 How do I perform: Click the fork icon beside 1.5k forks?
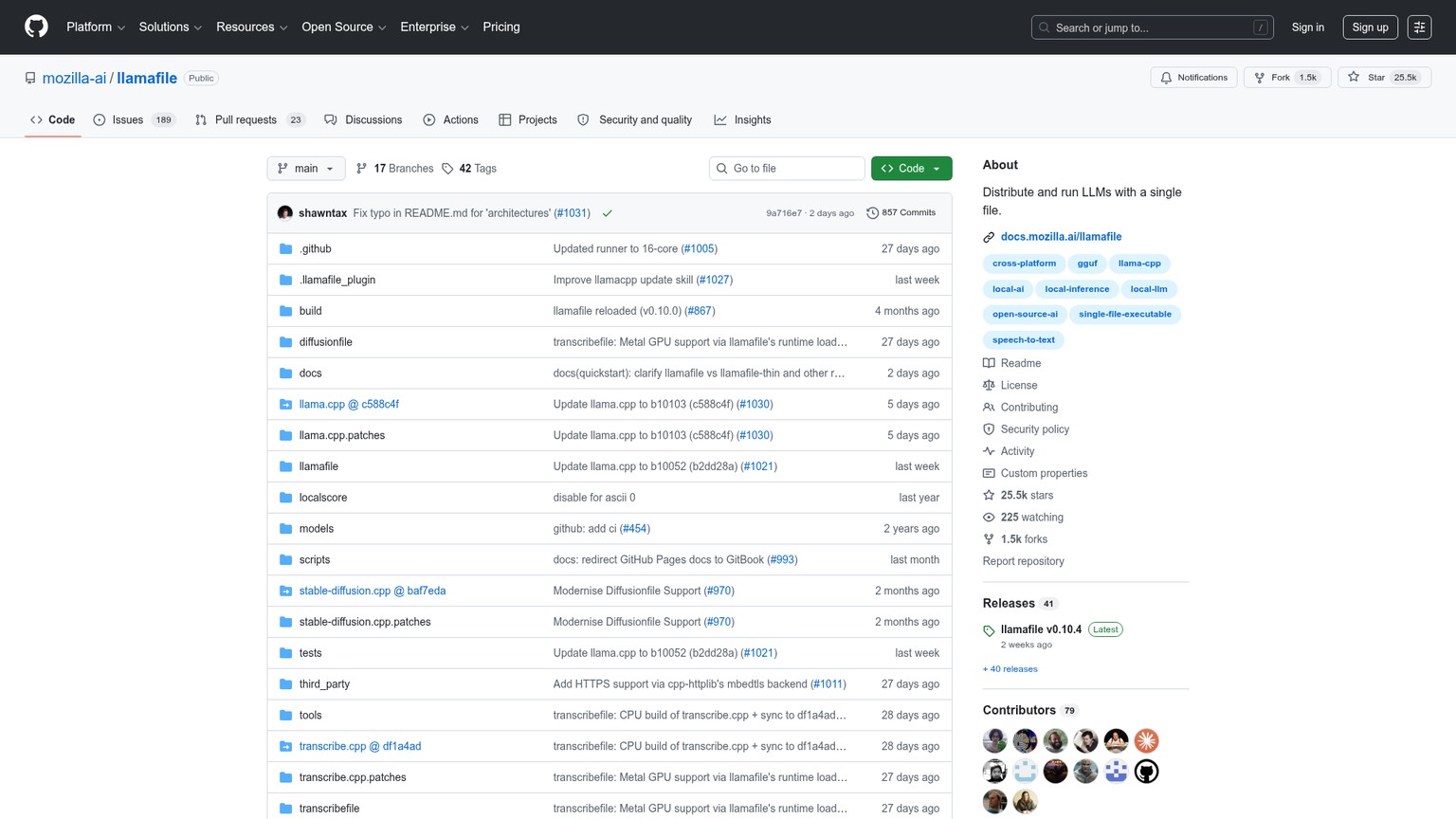point(989,539)
